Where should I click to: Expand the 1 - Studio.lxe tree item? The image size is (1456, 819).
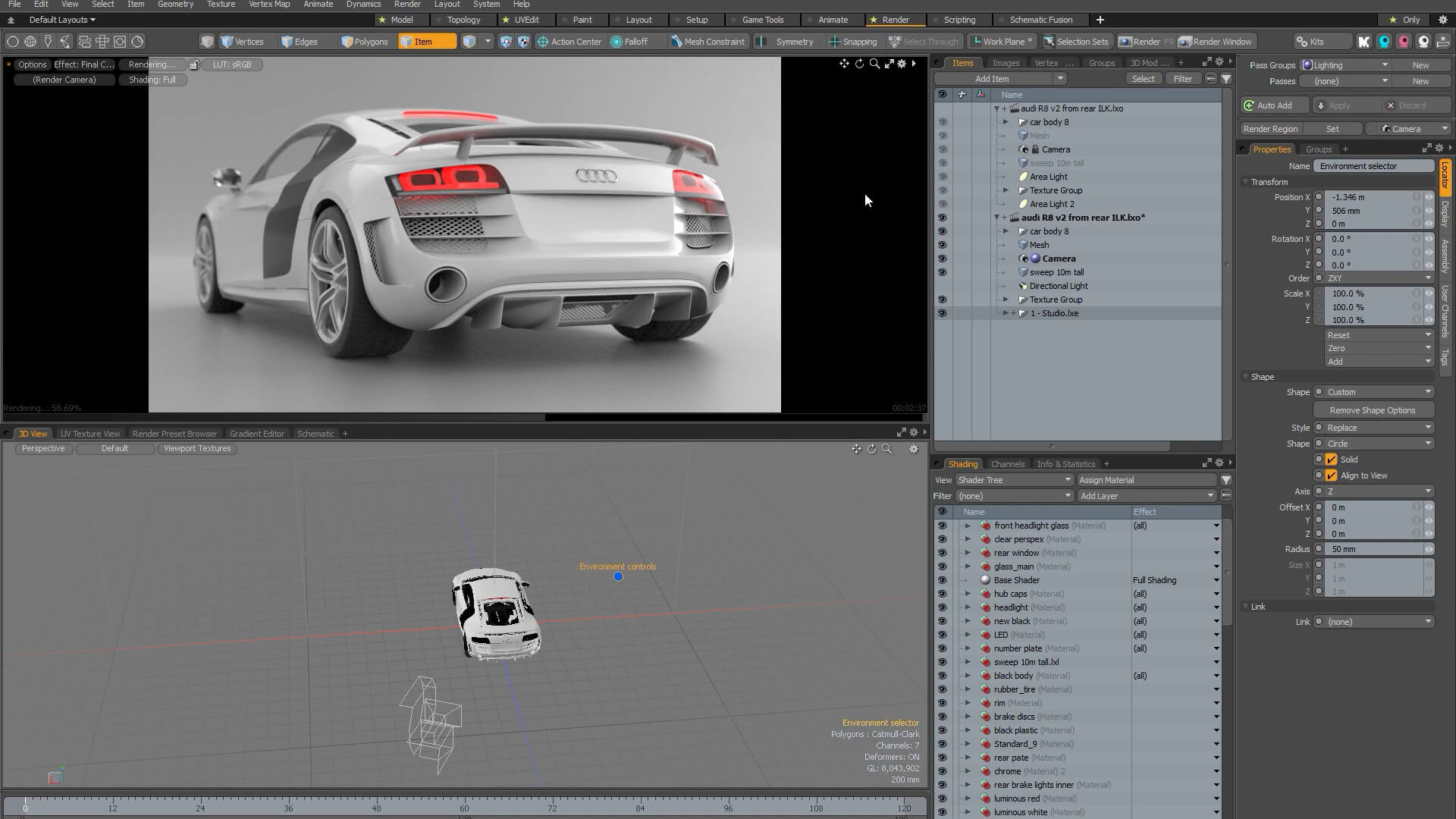pos(1006,313)
